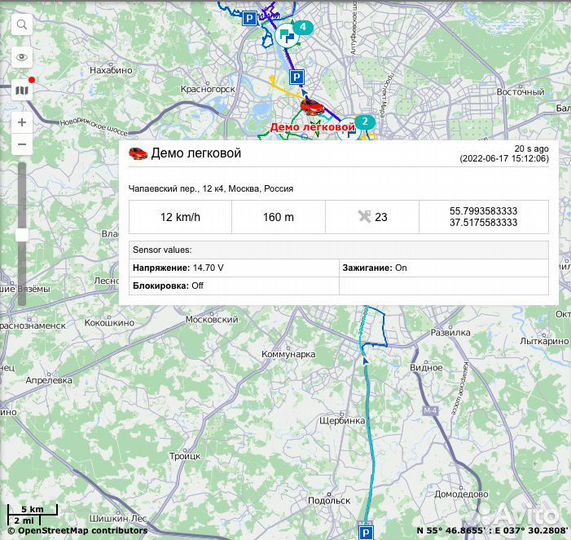Click the Sensor values header

click(x=339, y=250)
